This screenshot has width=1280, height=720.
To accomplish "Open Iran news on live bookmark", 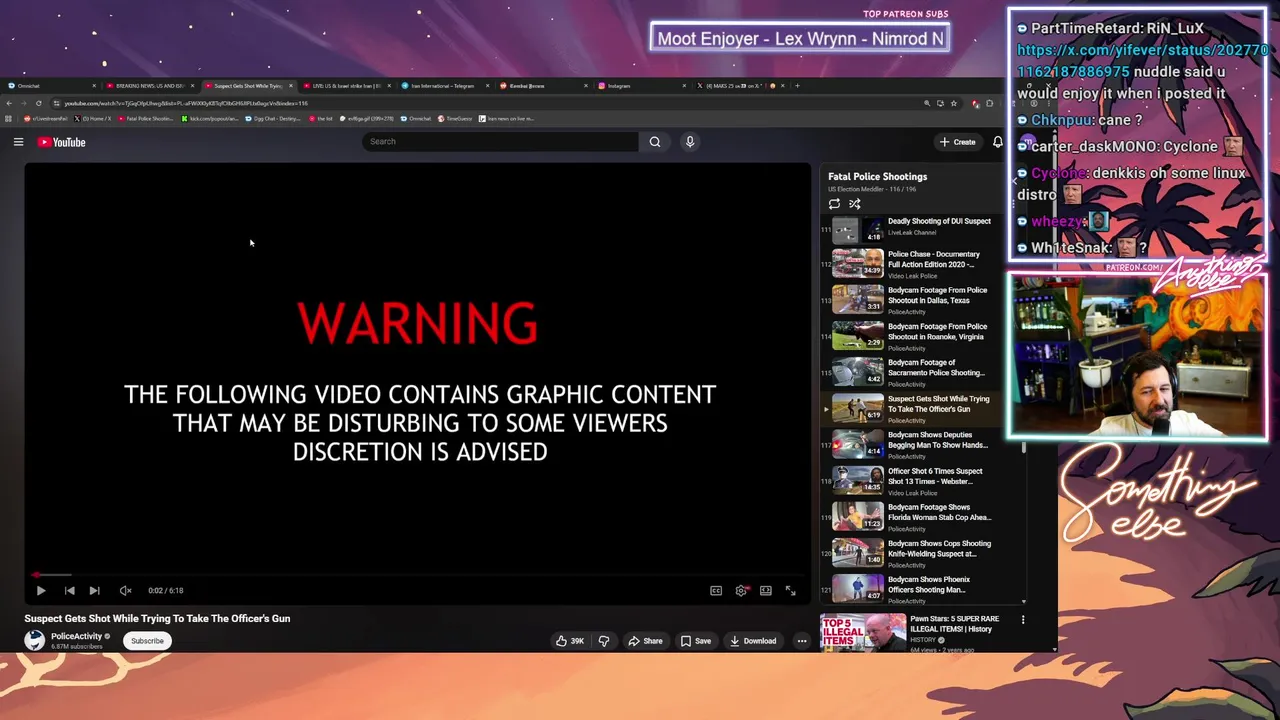I will point(507,119).
